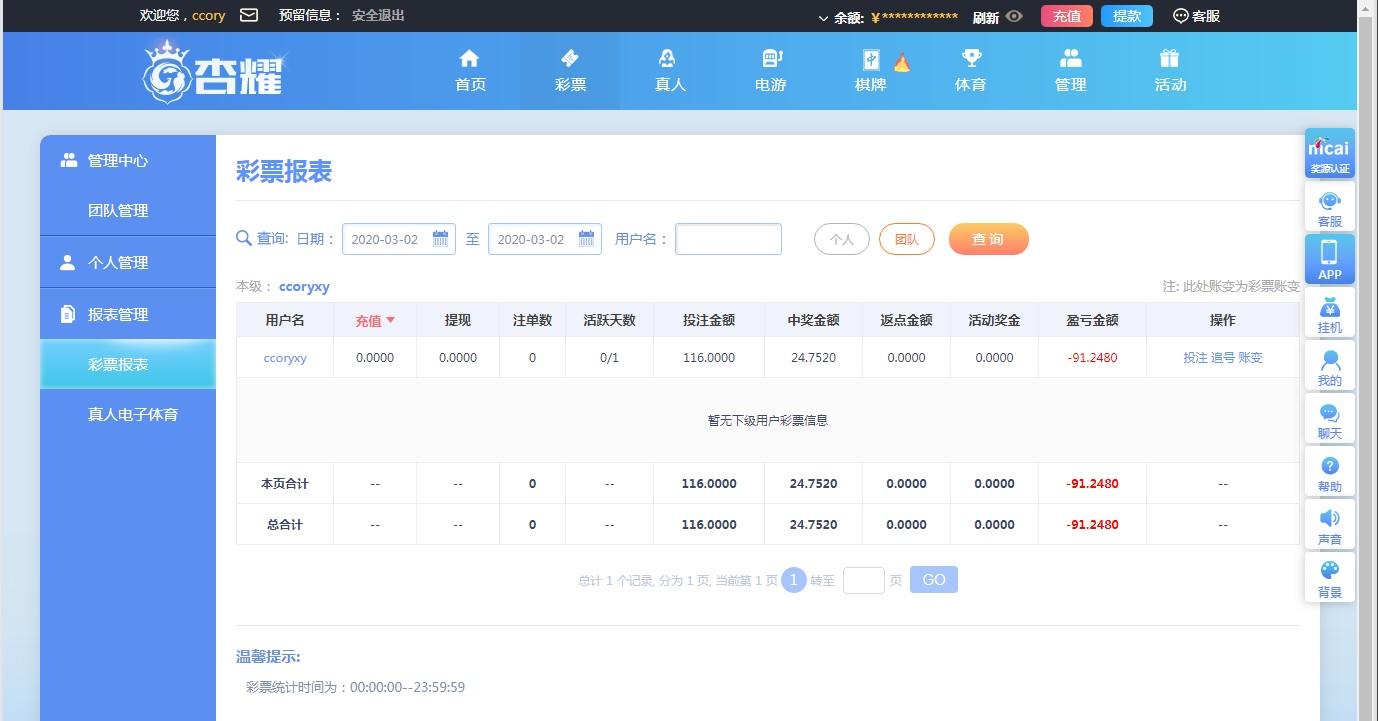Click 116.0000 in the 总合计 row
Image resolution: width=1378 pixels, height=721 pixels.
click(709, 525)
